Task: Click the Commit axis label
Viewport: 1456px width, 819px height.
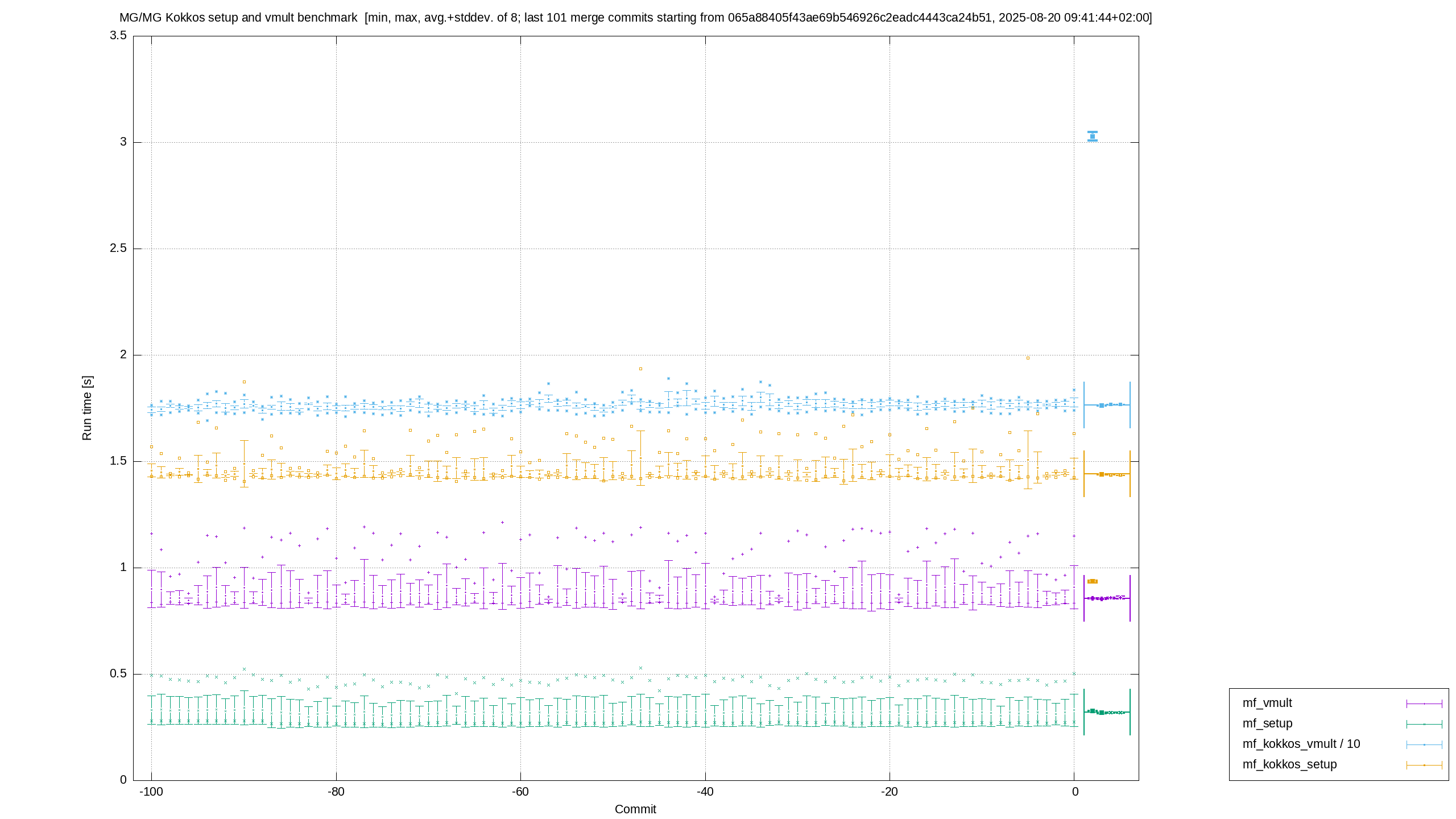Action: (635, 809)
